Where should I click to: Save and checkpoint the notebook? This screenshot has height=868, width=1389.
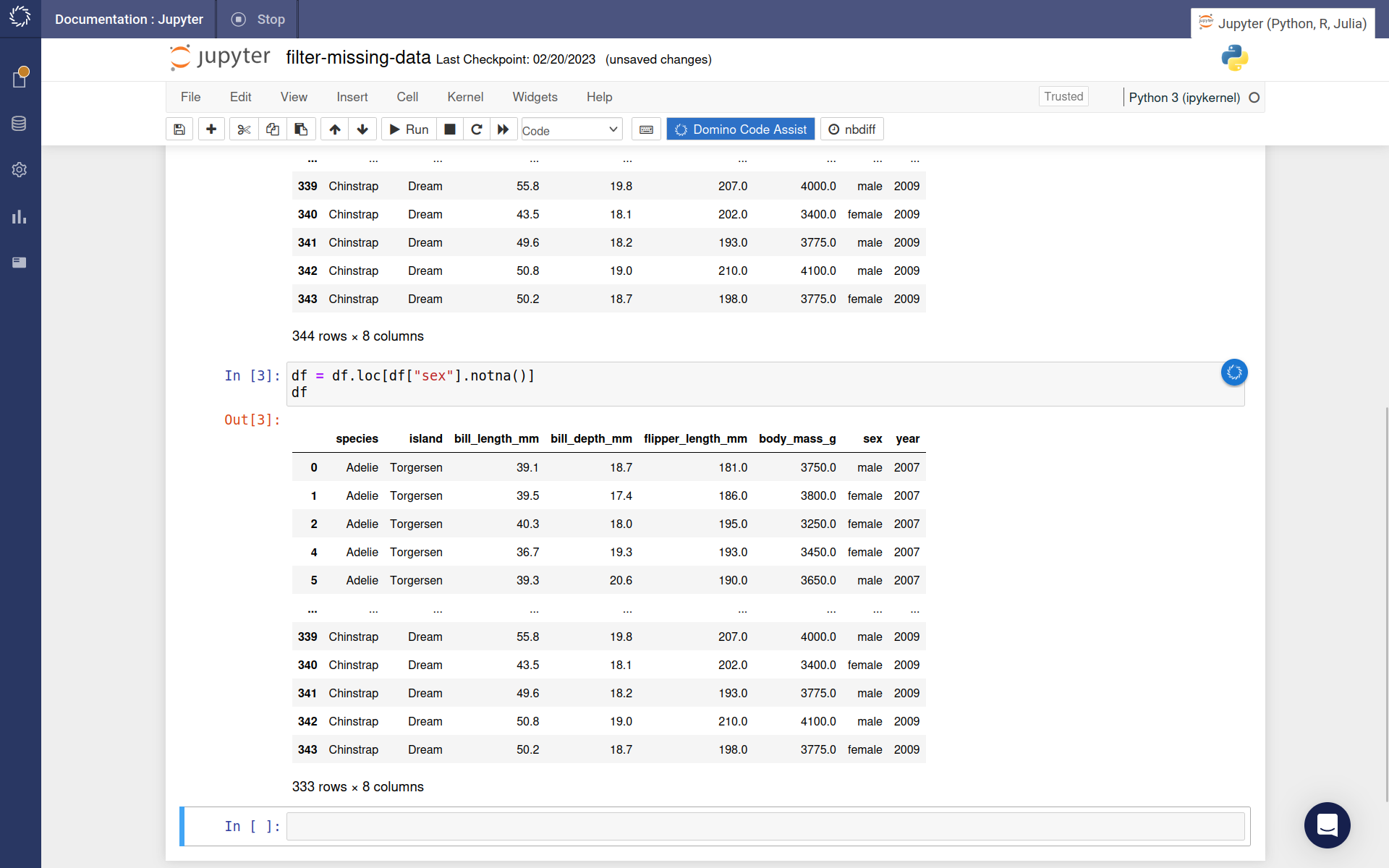(x=179, y=129)
